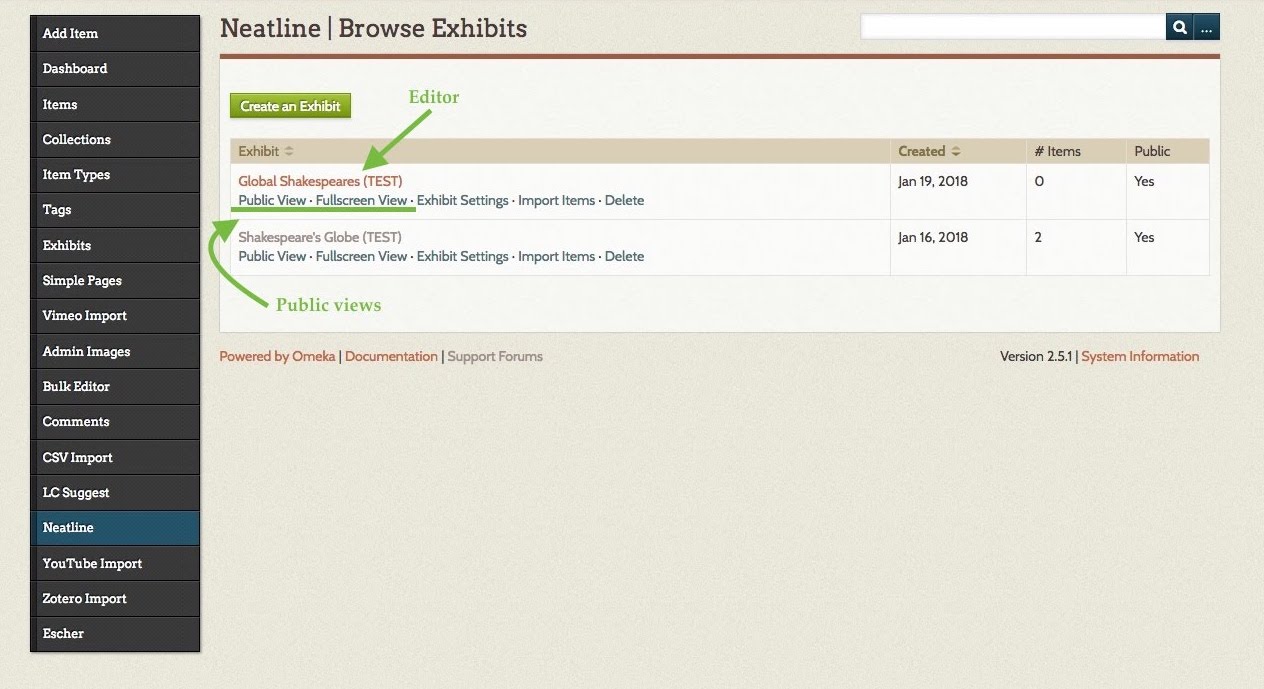This screenshot has width=1264, height=689.
Task: Open Item Types sidebar entry
Action: click(x=115, y=175)
